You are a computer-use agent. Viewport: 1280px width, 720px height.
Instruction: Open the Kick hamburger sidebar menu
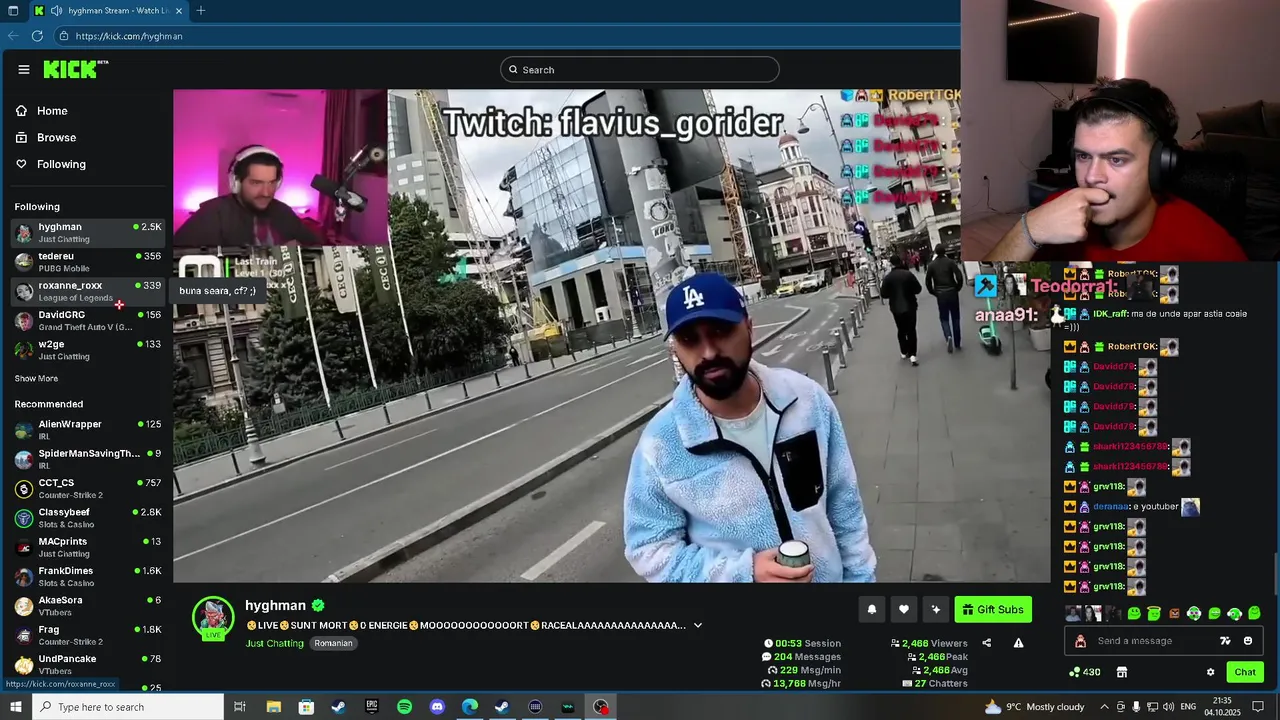coord(23,69)
